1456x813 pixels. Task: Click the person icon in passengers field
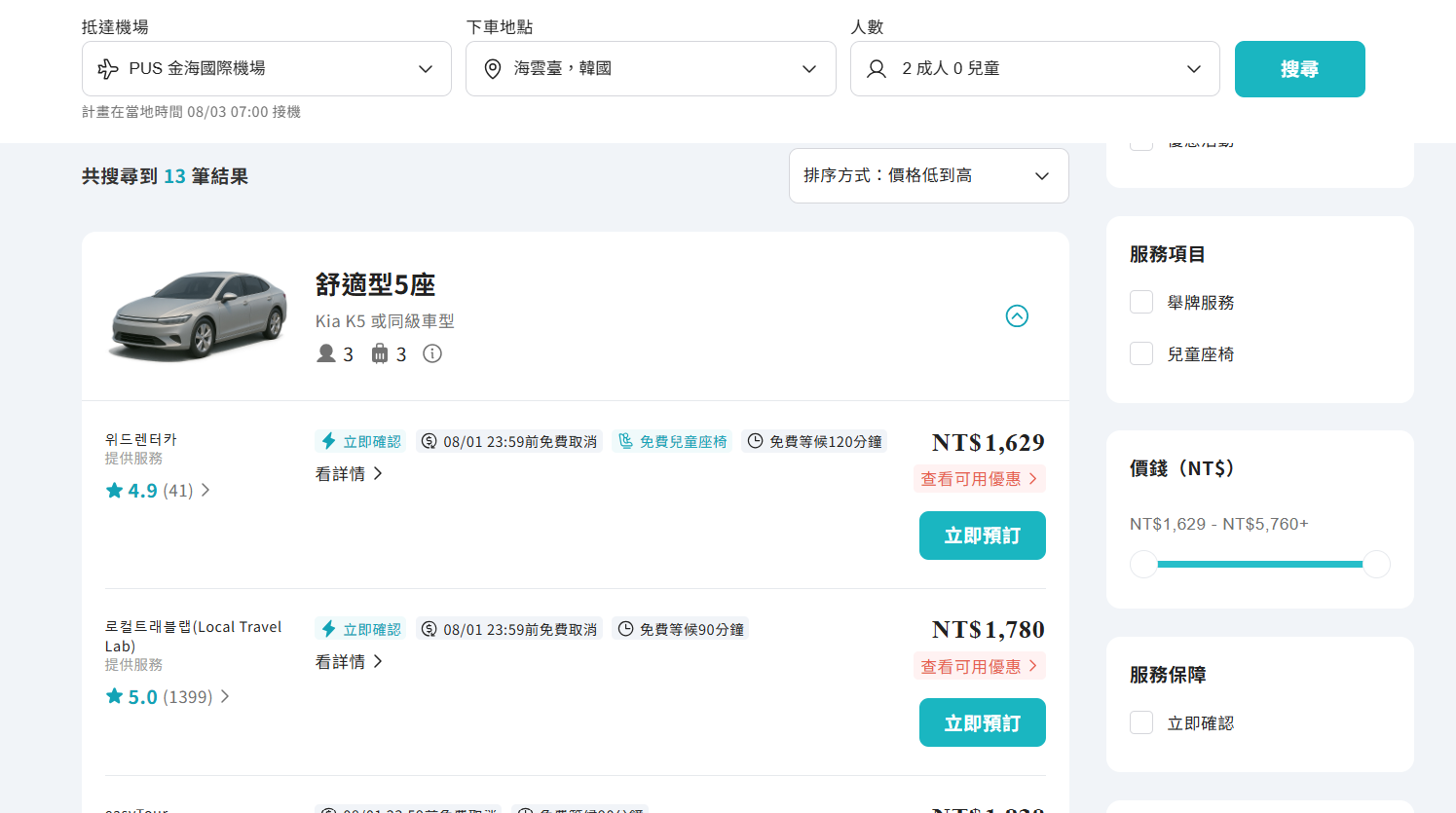click(x=877, y=69)
